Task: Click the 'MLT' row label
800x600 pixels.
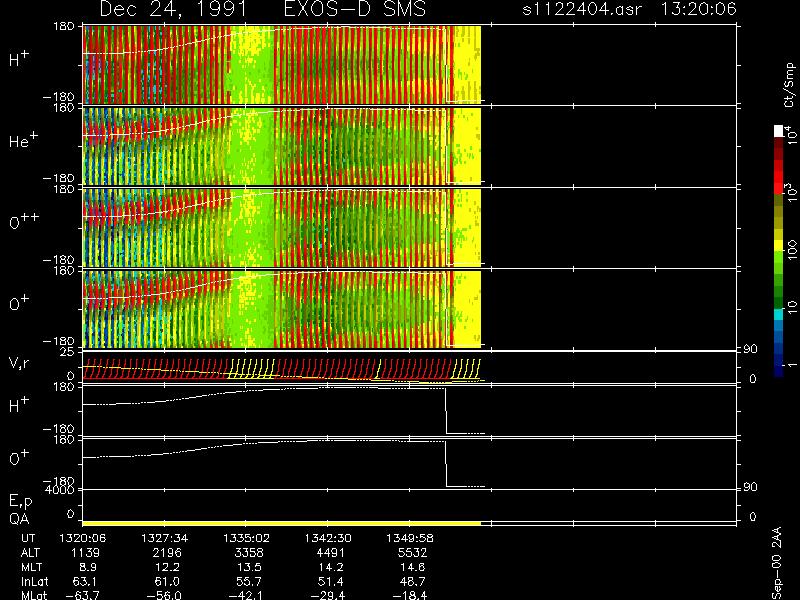Action: tap(31, 567)
